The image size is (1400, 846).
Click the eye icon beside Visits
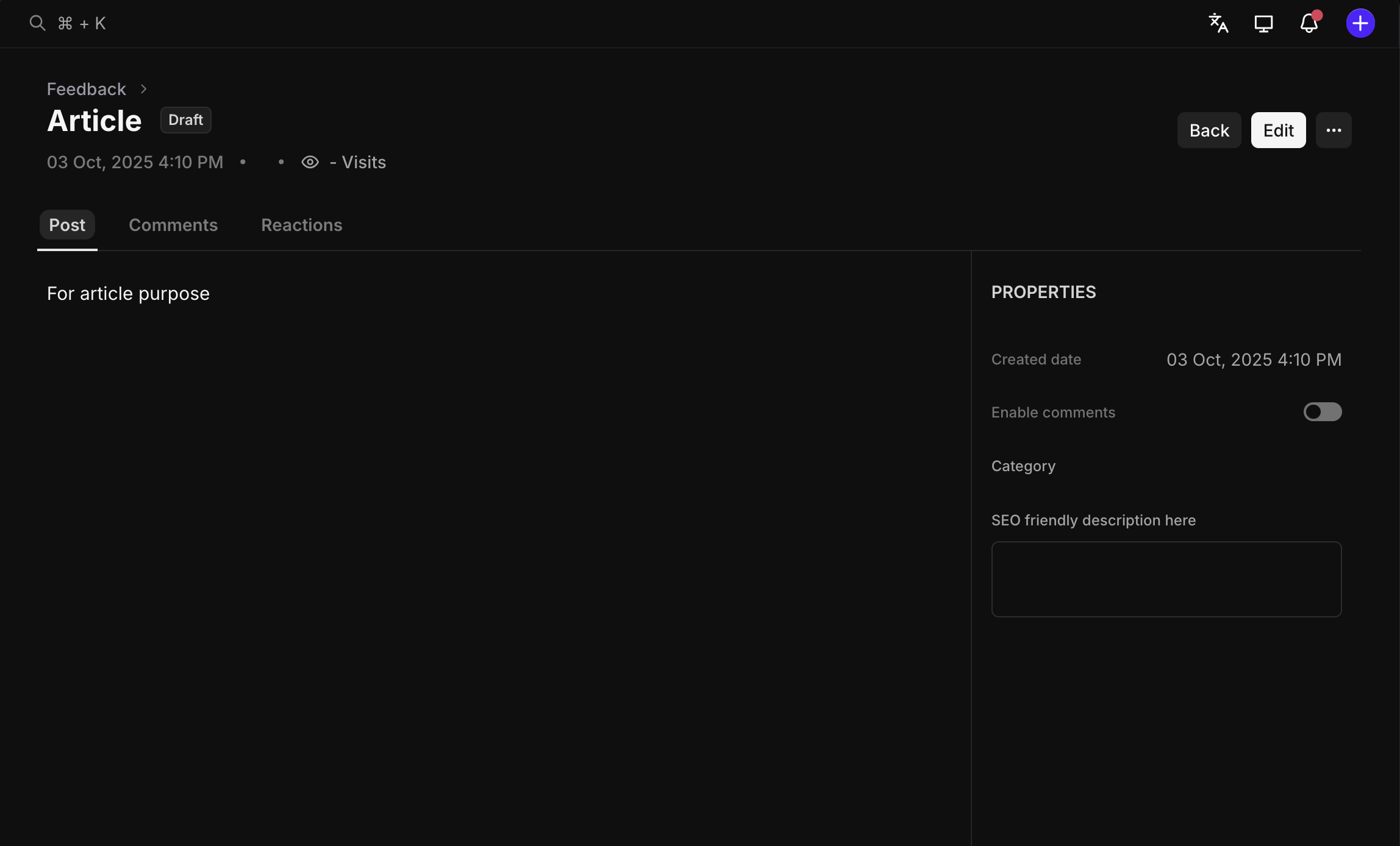tap(310, 162)
